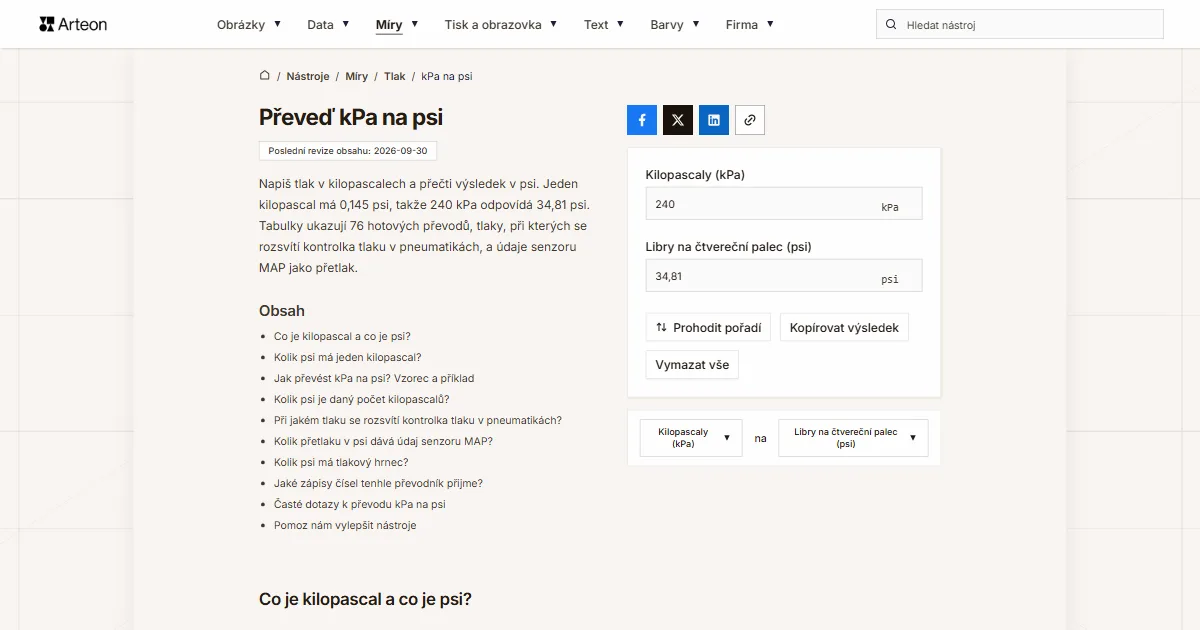Viewport: 1200px width, 630px height.
Task: Click the Obsah heading
Action: tap(282, 311)
